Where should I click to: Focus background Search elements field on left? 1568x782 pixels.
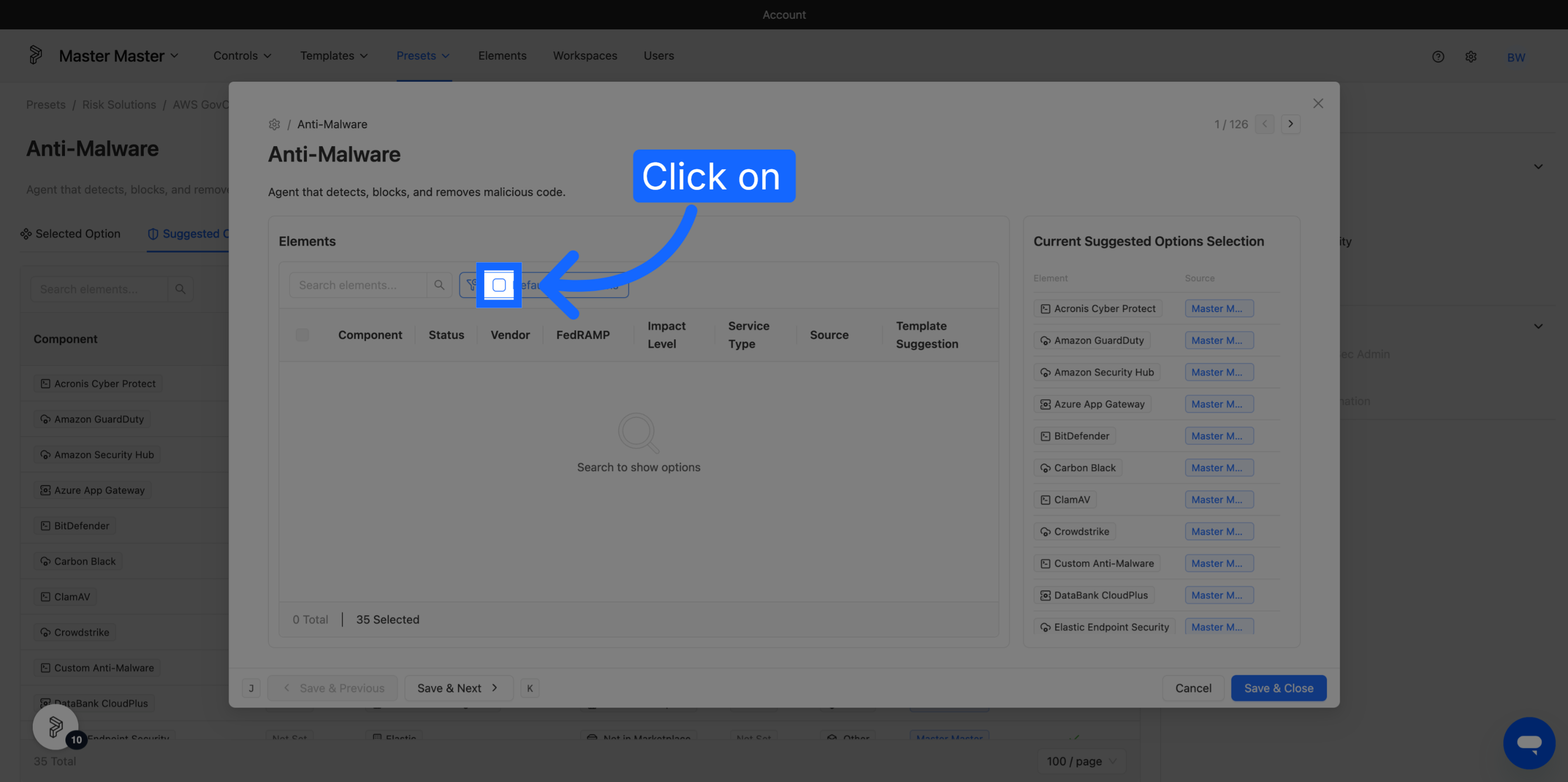coord(99,289)
